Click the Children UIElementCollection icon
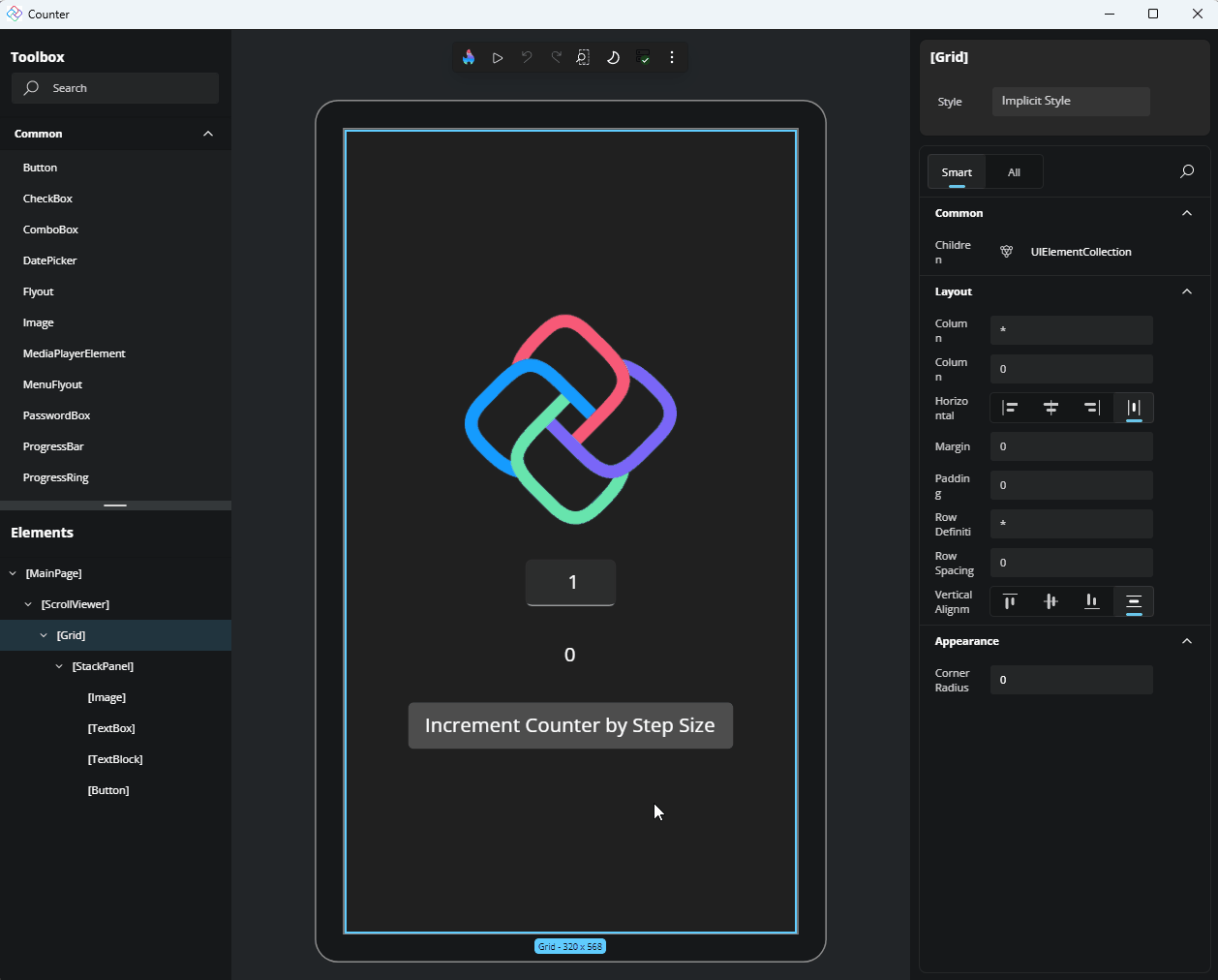Viewport: 1218px width, 980px height. (1006, 252)
